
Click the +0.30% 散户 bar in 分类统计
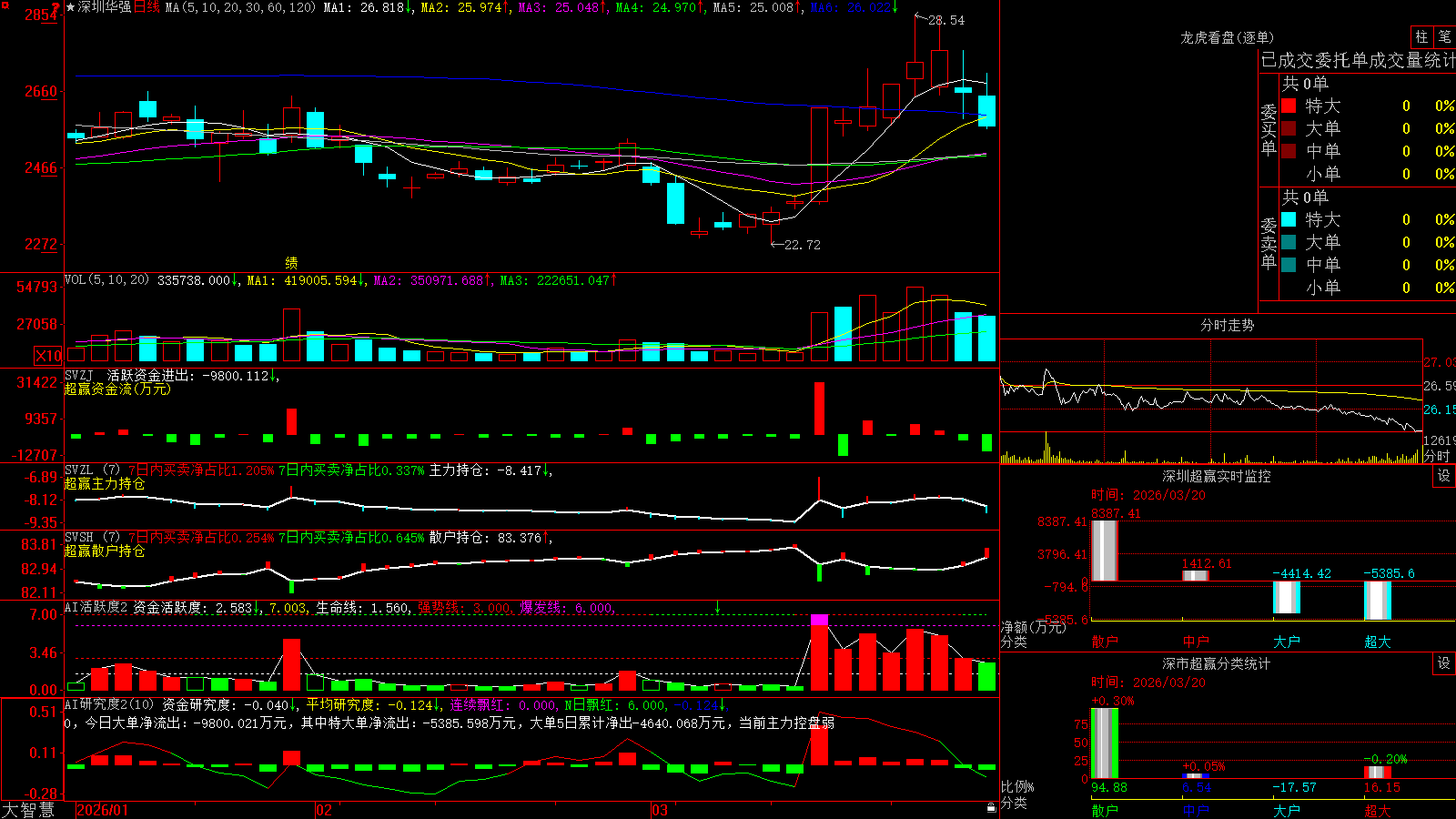[1105, 743]
